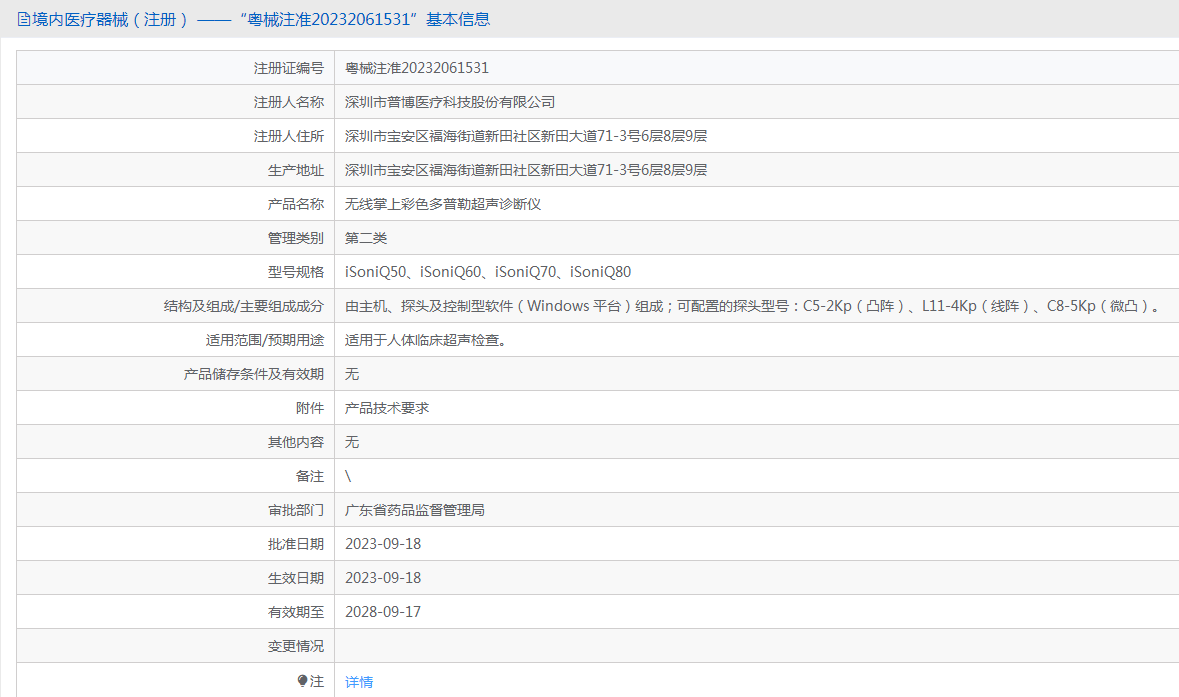
Task: Click the scope text 适用于人体临床超声检查。
Action: click(426, 340)
